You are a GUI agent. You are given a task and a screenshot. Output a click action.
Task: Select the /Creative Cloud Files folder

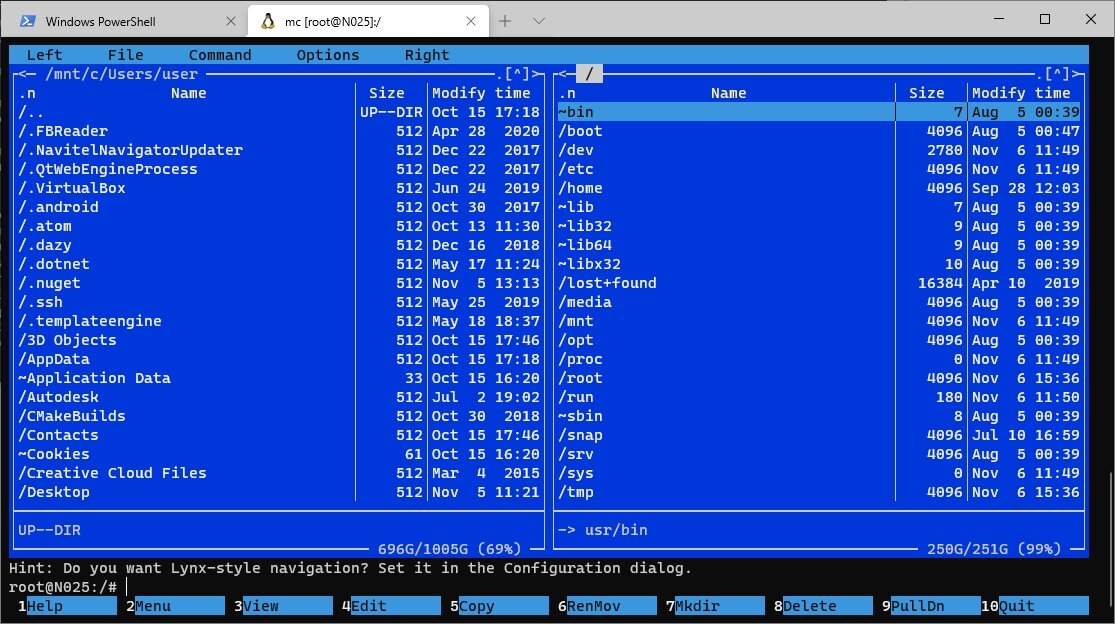pos(279,473)
